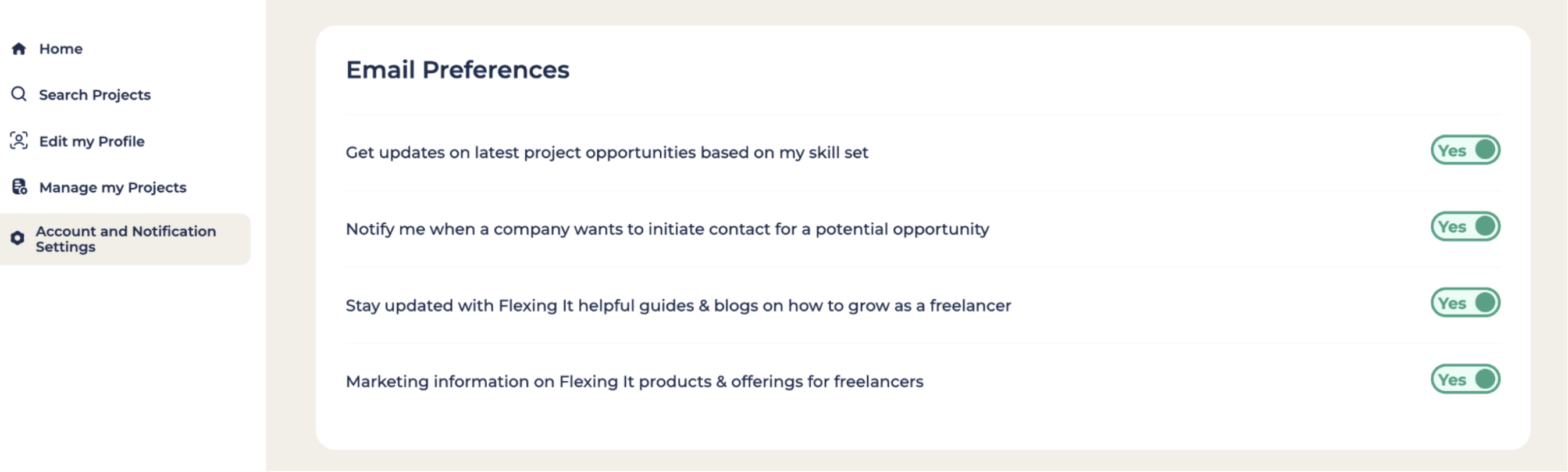The image size is (1568, 472).
Task: Disable company contact notification toggle
Action: (x=1465, y=227)
